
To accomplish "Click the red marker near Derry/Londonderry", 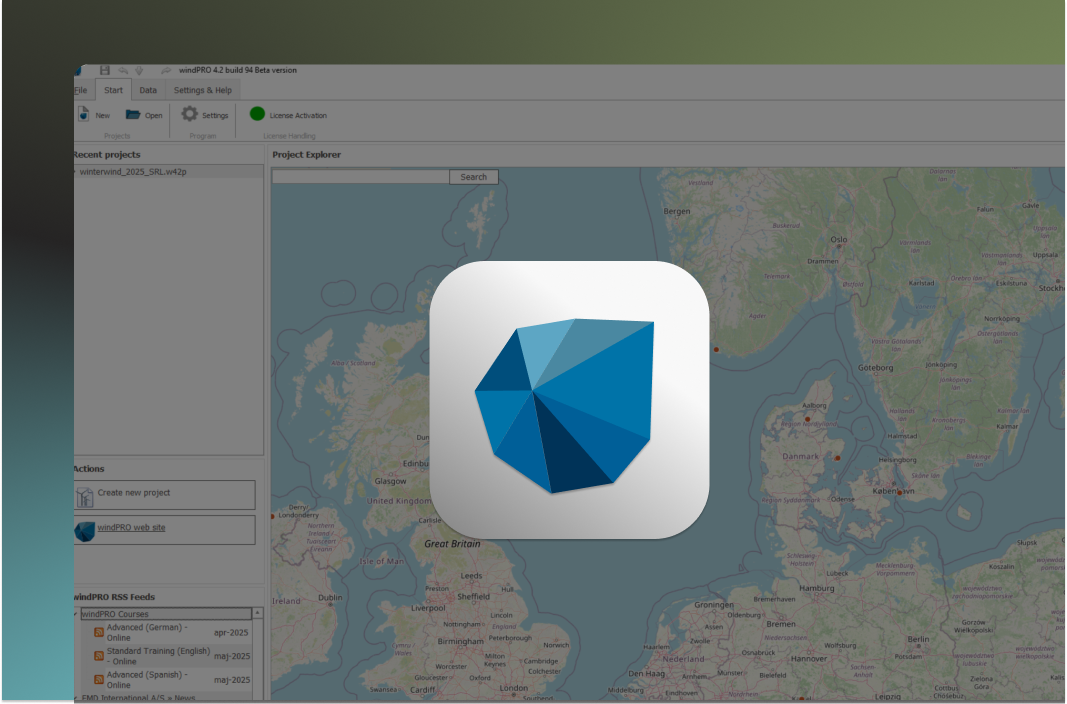I will pyautogui.click(x=273, y=517).
